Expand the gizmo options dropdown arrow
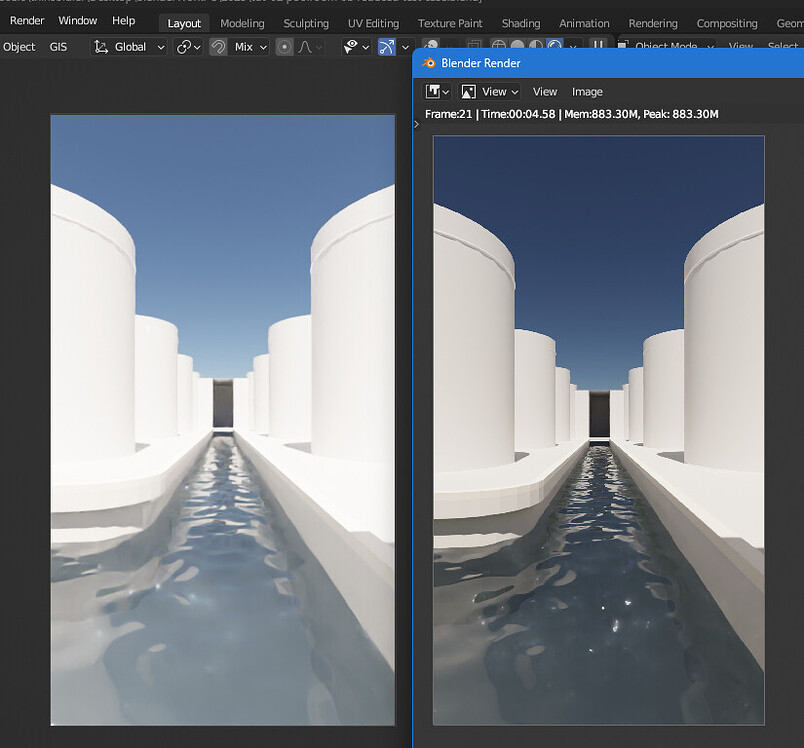Image resolution: width=804 pixels, height=748 pixels. pyautogui.click(x=405, y=47)
